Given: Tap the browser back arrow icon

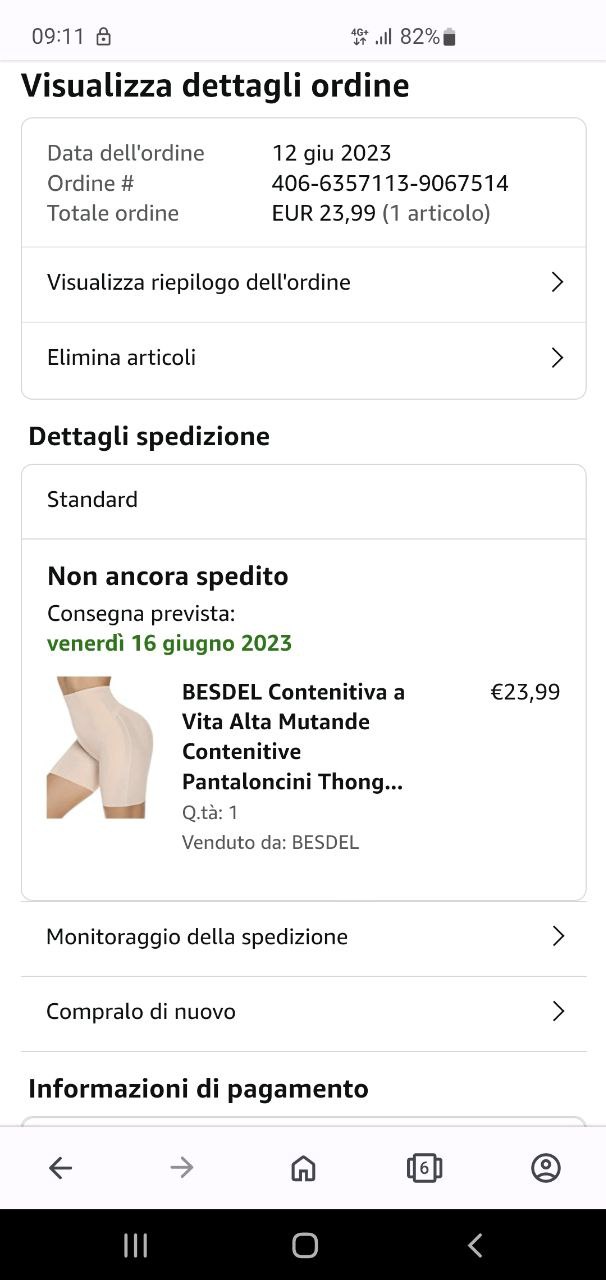Looking at the screenshot, I should point(61,1168).
